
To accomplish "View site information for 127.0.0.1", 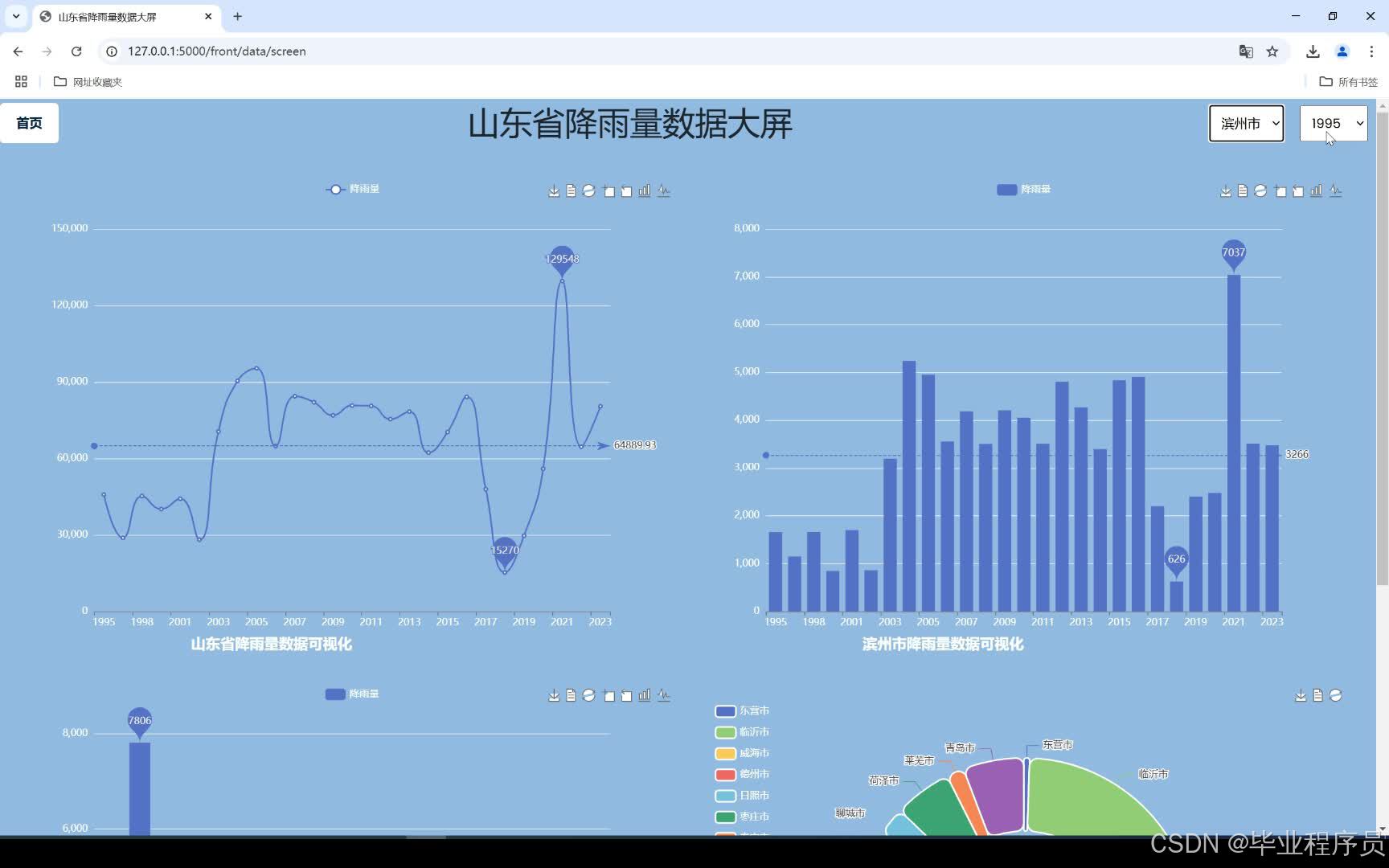I will point(112,51).
